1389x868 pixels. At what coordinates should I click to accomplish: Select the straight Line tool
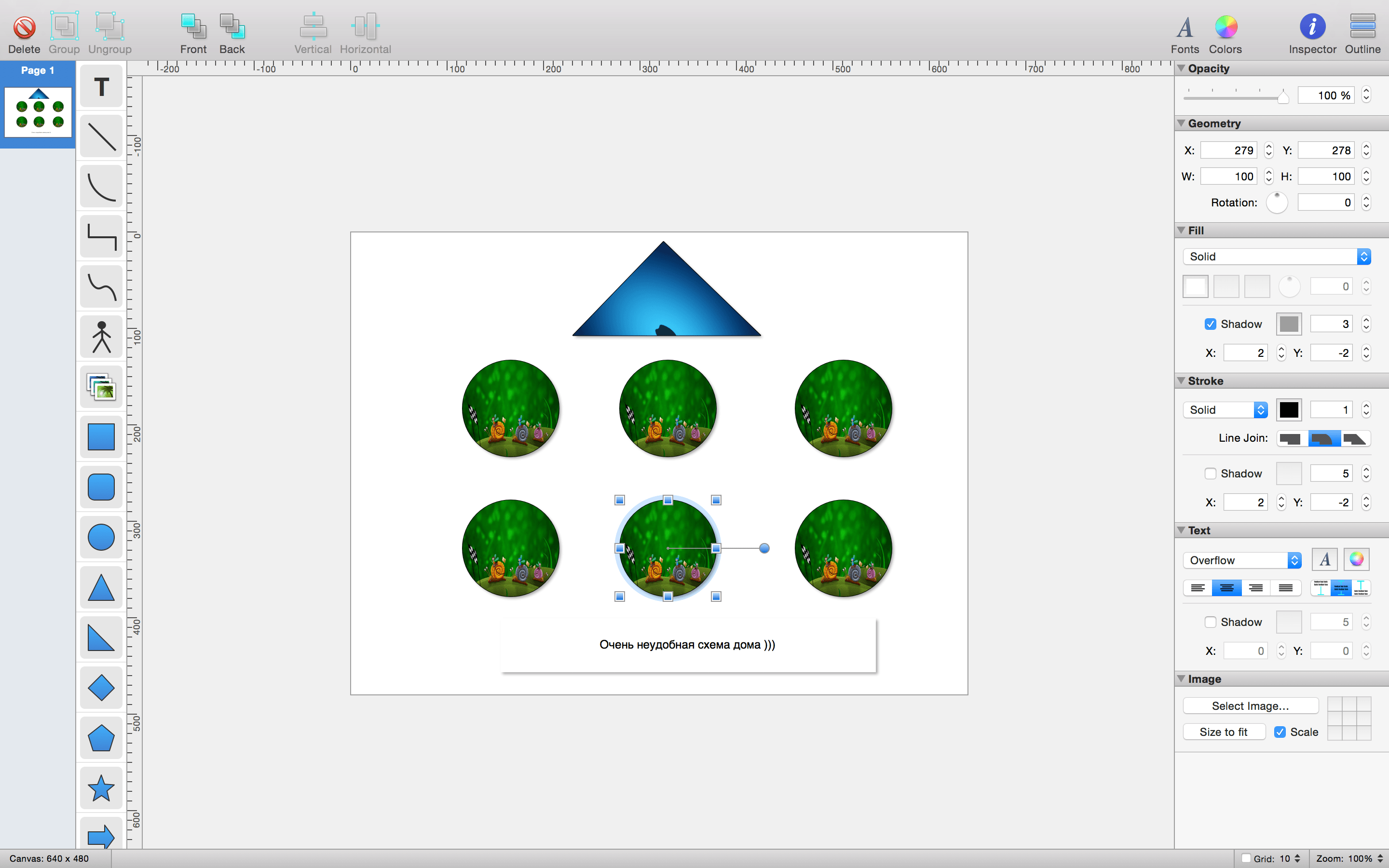coord(102,136)
